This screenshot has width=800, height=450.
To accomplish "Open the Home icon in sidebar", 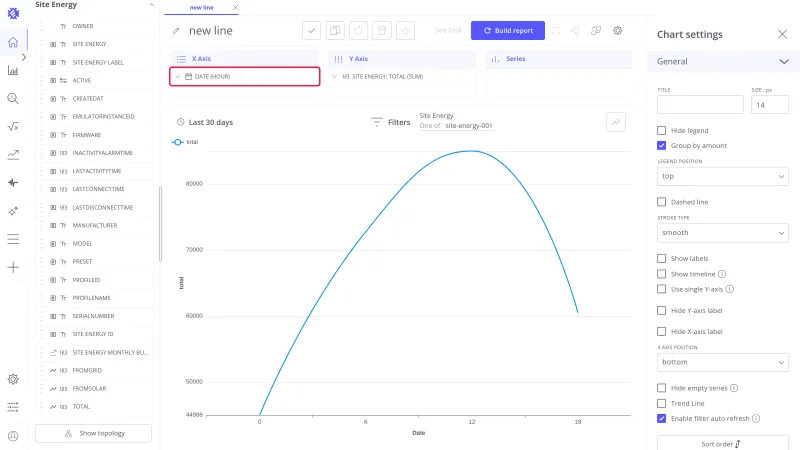I will (x=13, y=42).
